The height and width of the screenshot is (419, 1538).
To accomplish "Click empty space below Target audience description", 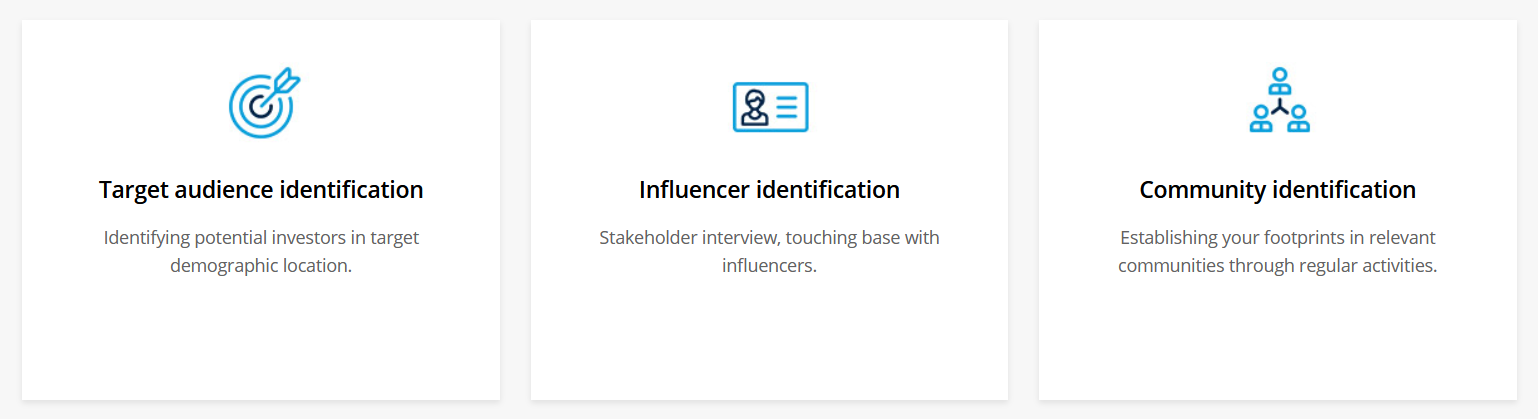I will pos(261,340).
